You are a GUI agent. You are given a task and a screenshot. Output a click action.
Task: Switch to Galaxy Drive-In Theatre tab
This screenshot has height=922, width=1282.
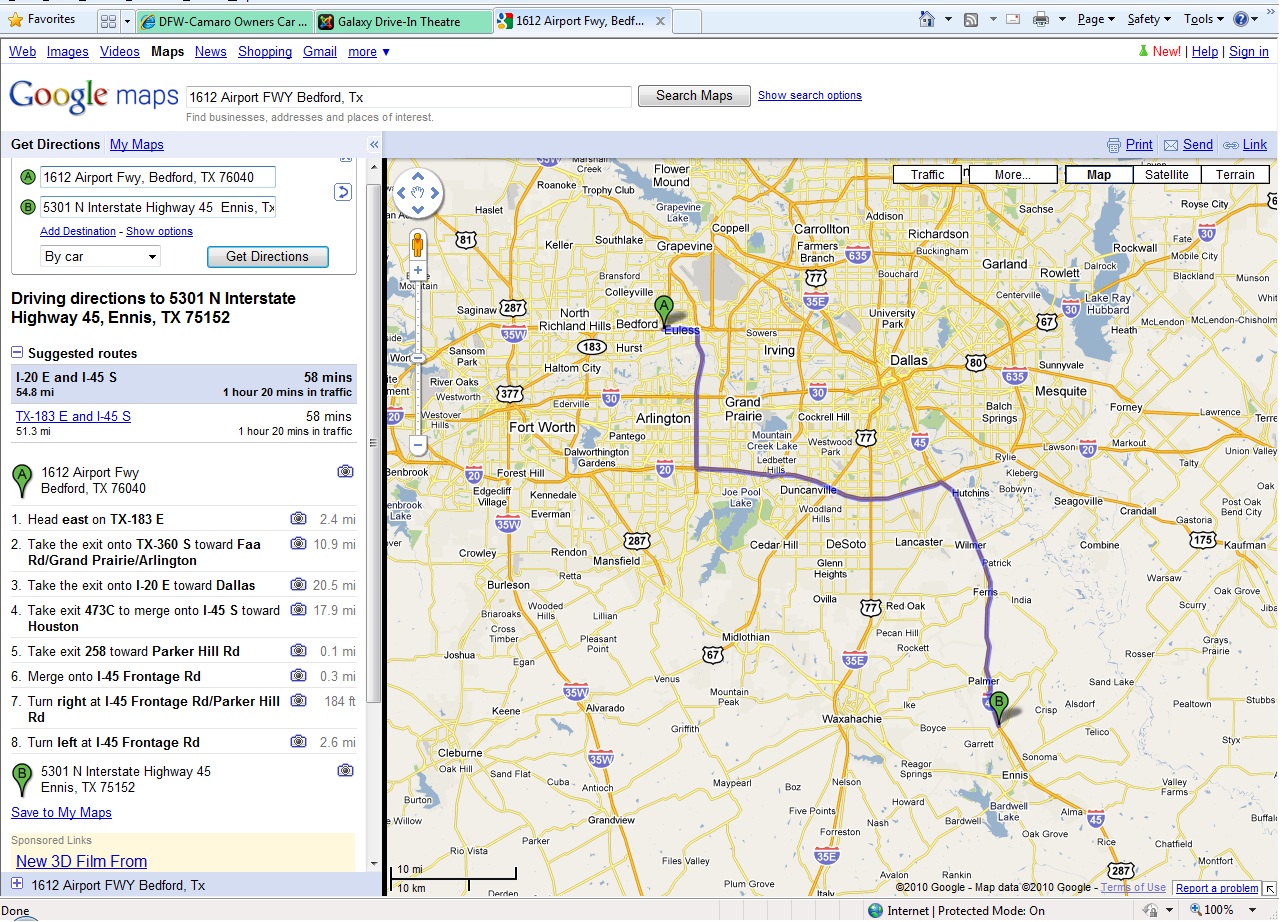click(403, 21)
